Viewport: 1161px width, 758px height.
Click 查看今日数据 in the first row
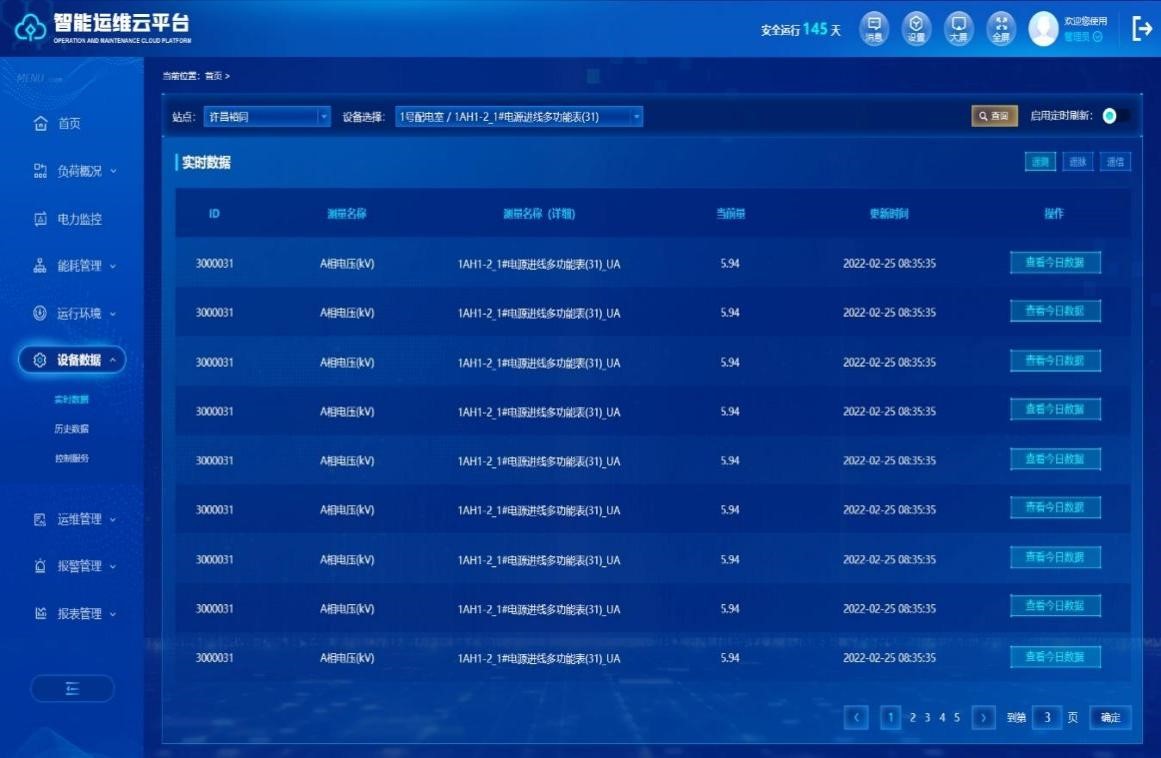pos(1055,263)
